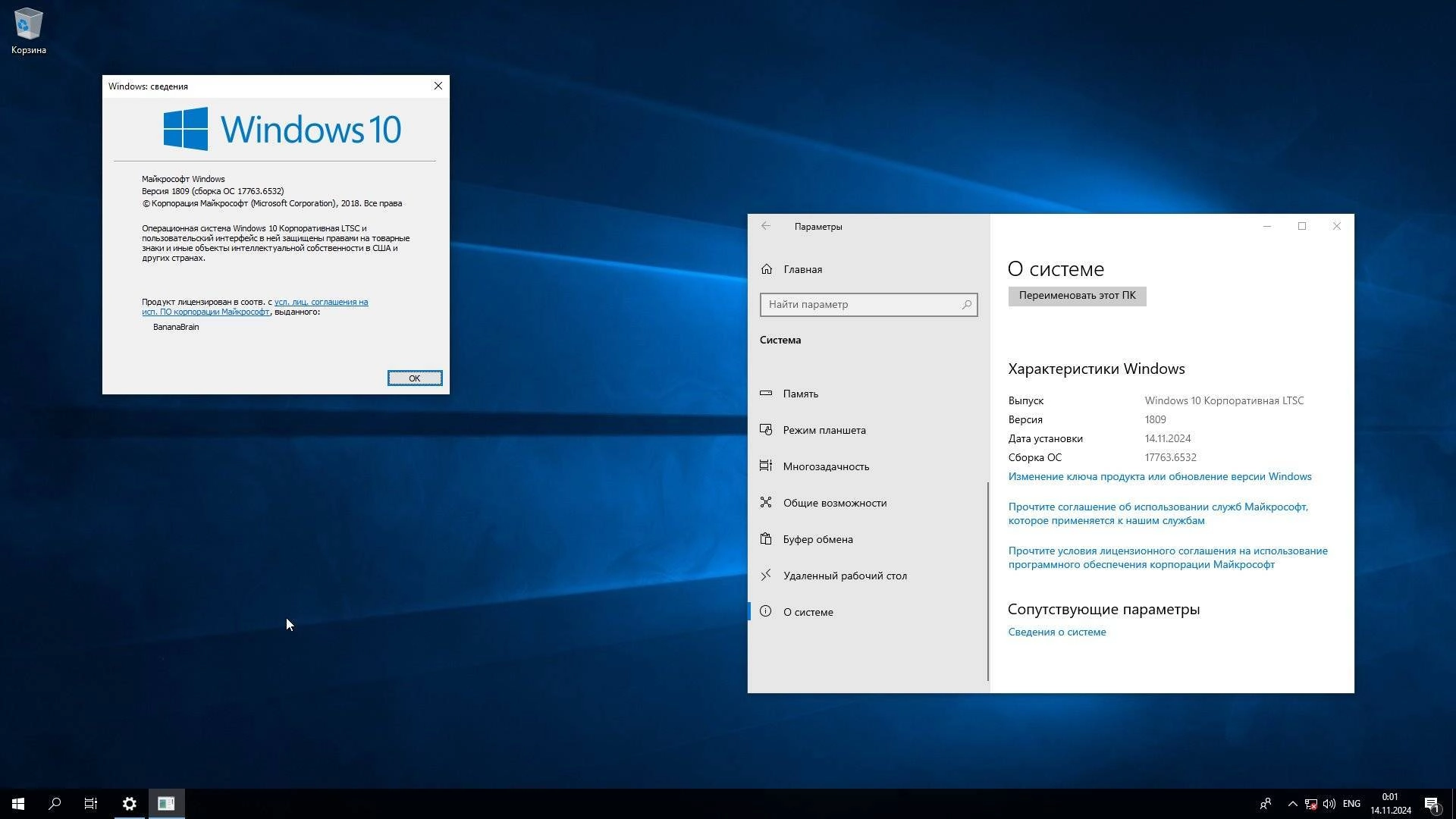Select the install date 14.11.2024 value
This screenshot has height=819, width=1456.
pos(1168,438)
